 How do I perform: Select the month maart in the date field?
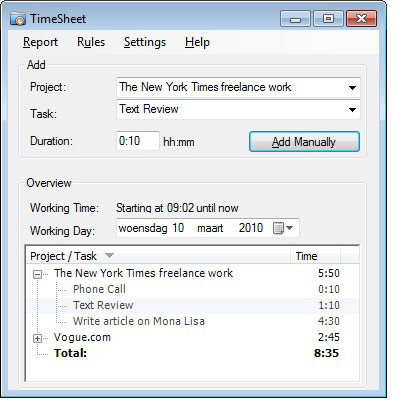coord(210,228)
